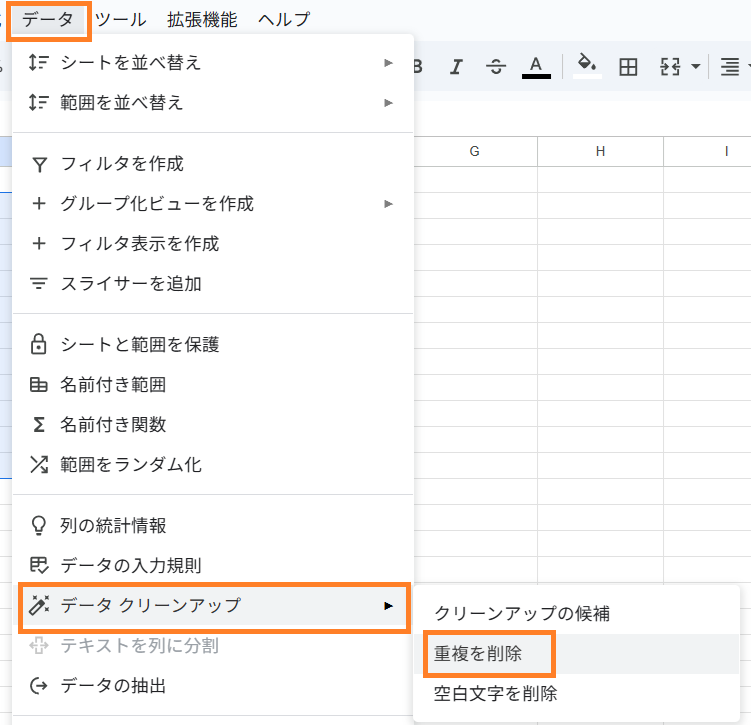Click the export icon for データの抽出
The width and height of the screenshot is (751, 725).
(39, 686)
